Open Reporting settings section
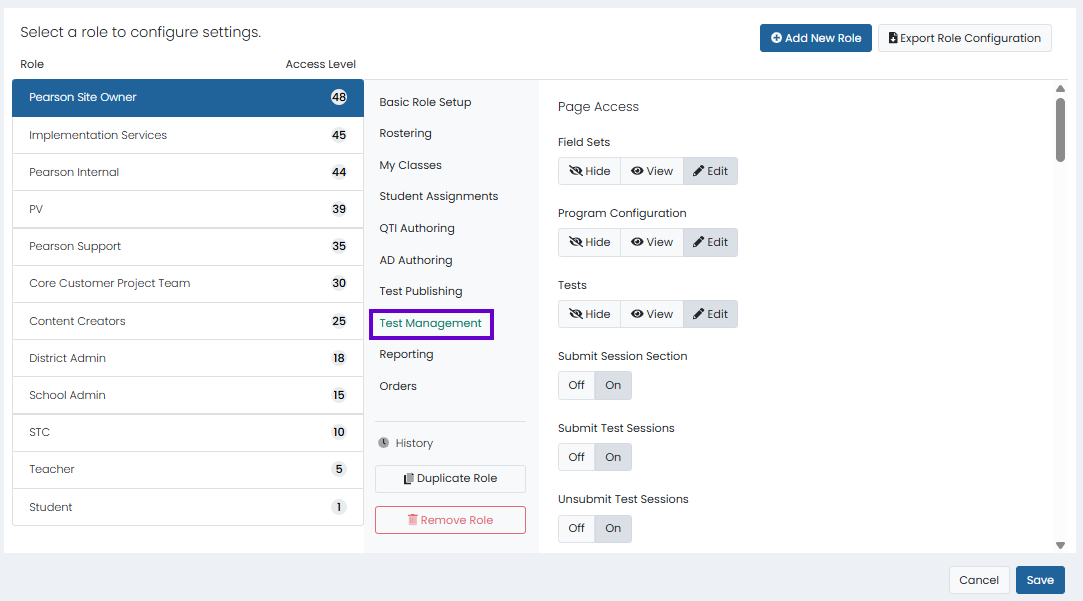The width and height of the screenshot is (1083, 601). [x=406, y=354]
